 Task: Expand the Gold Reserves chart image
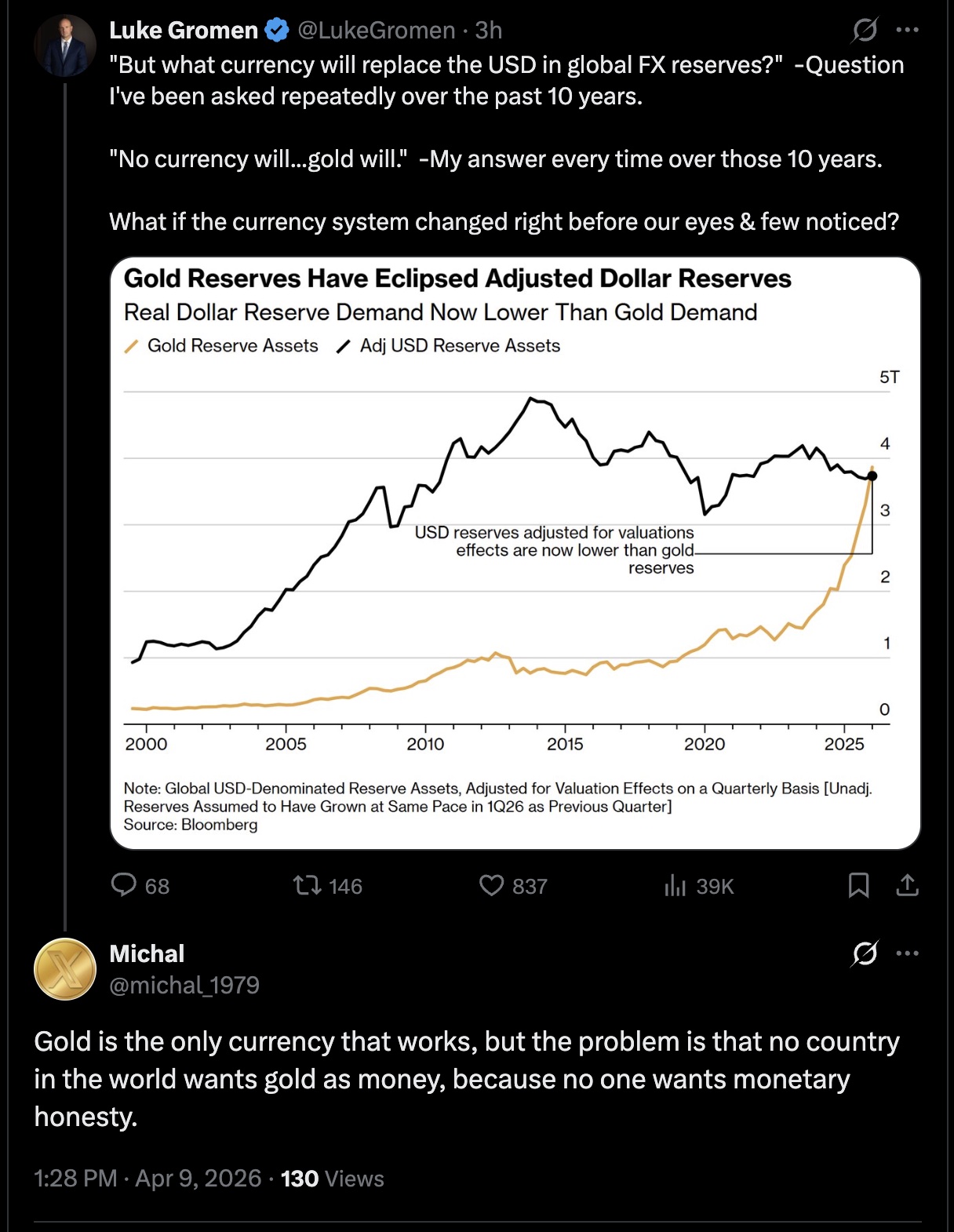[x=515, y=552]
